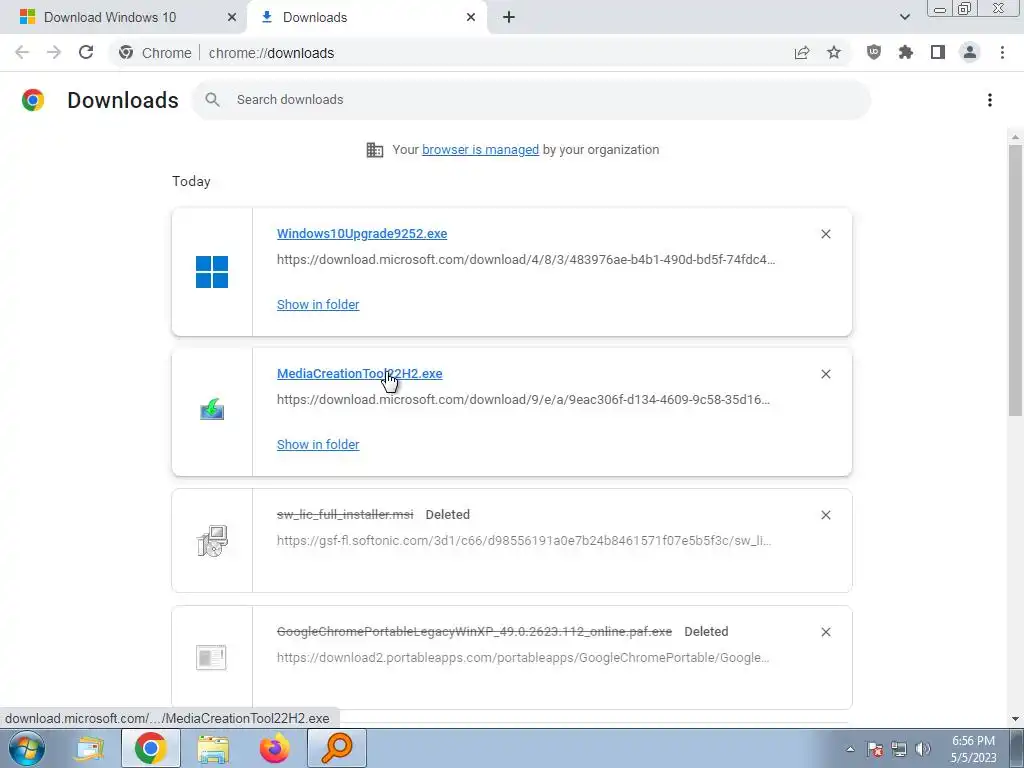Open network status tray icon
The width and height of the screenshot is (1024, 768).
click(899, 749)
